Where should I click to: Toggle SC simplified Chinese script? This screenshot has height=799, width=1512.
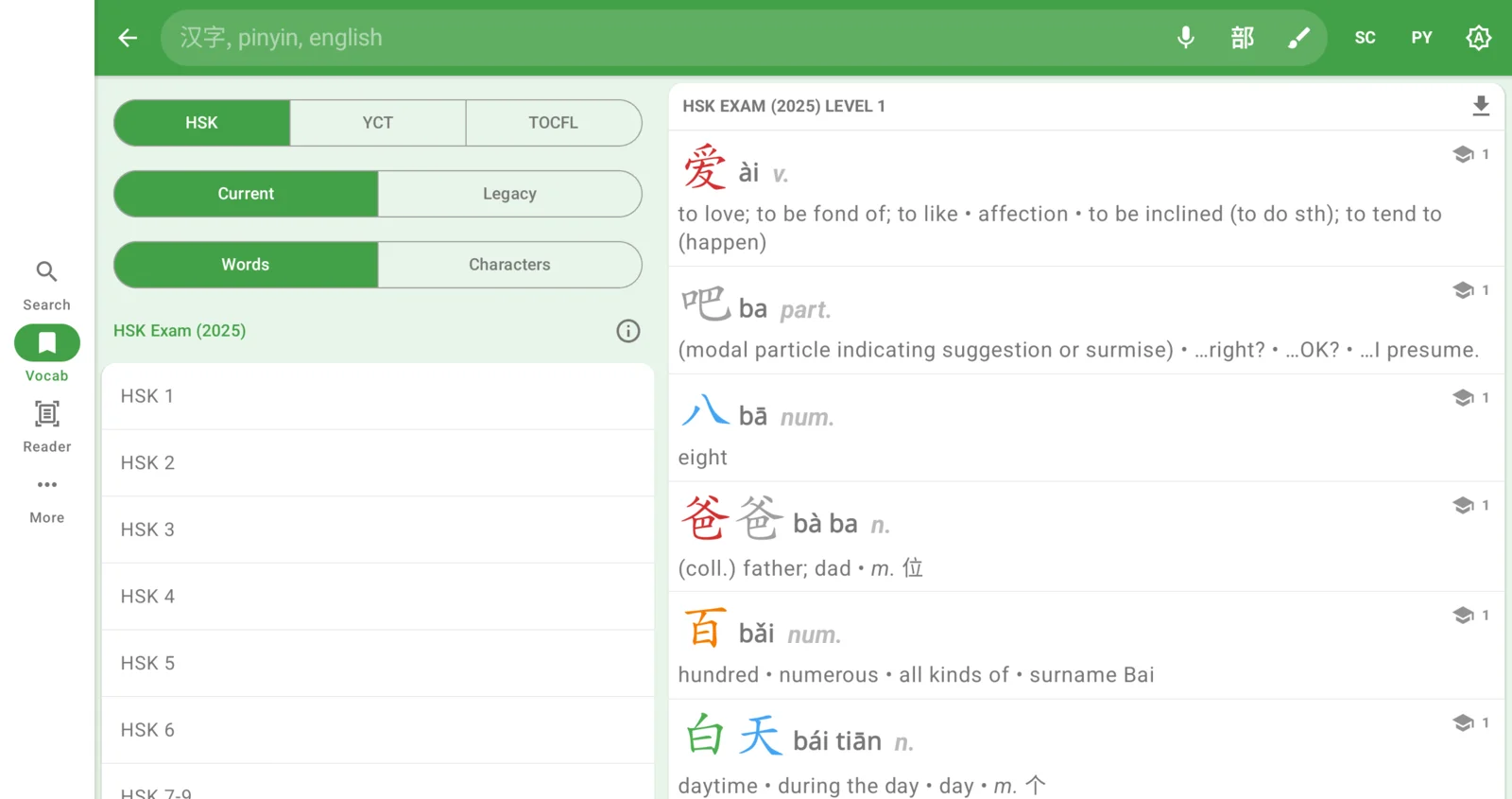(1365, 38)
